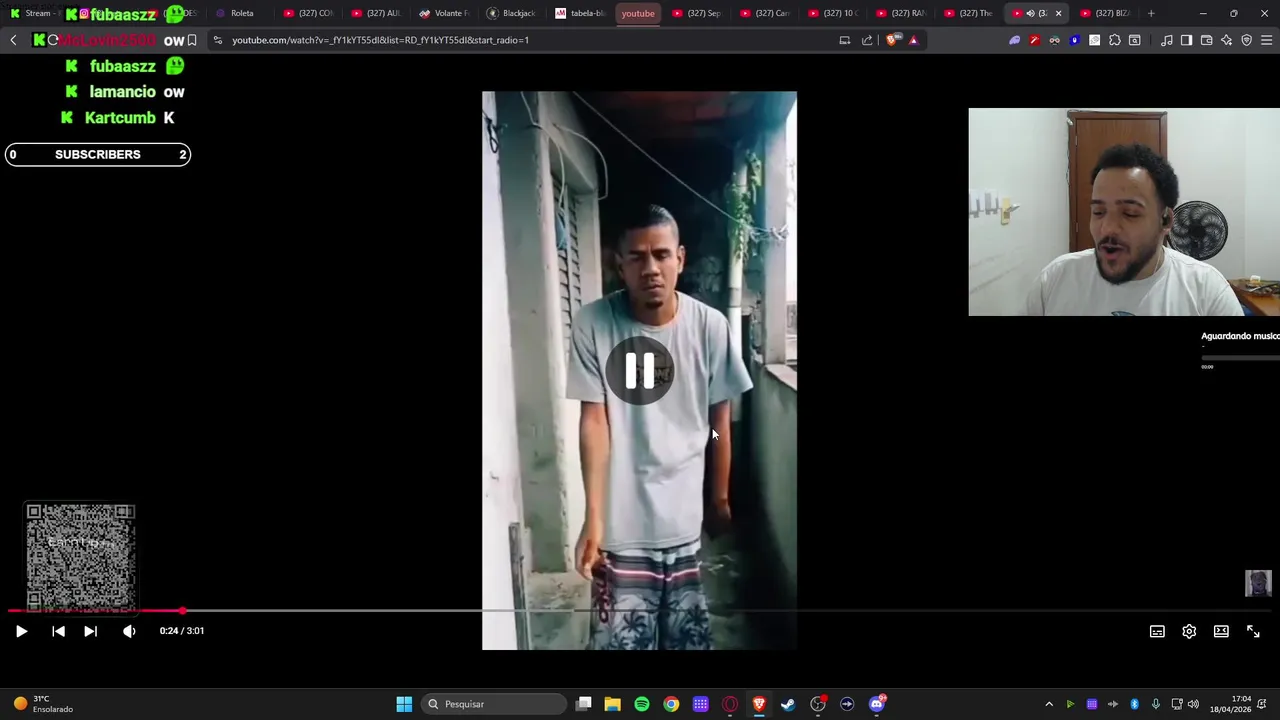
Task: Open Opera GX from the taskbar
Action: pyautogui.click(x=730, y=704)
